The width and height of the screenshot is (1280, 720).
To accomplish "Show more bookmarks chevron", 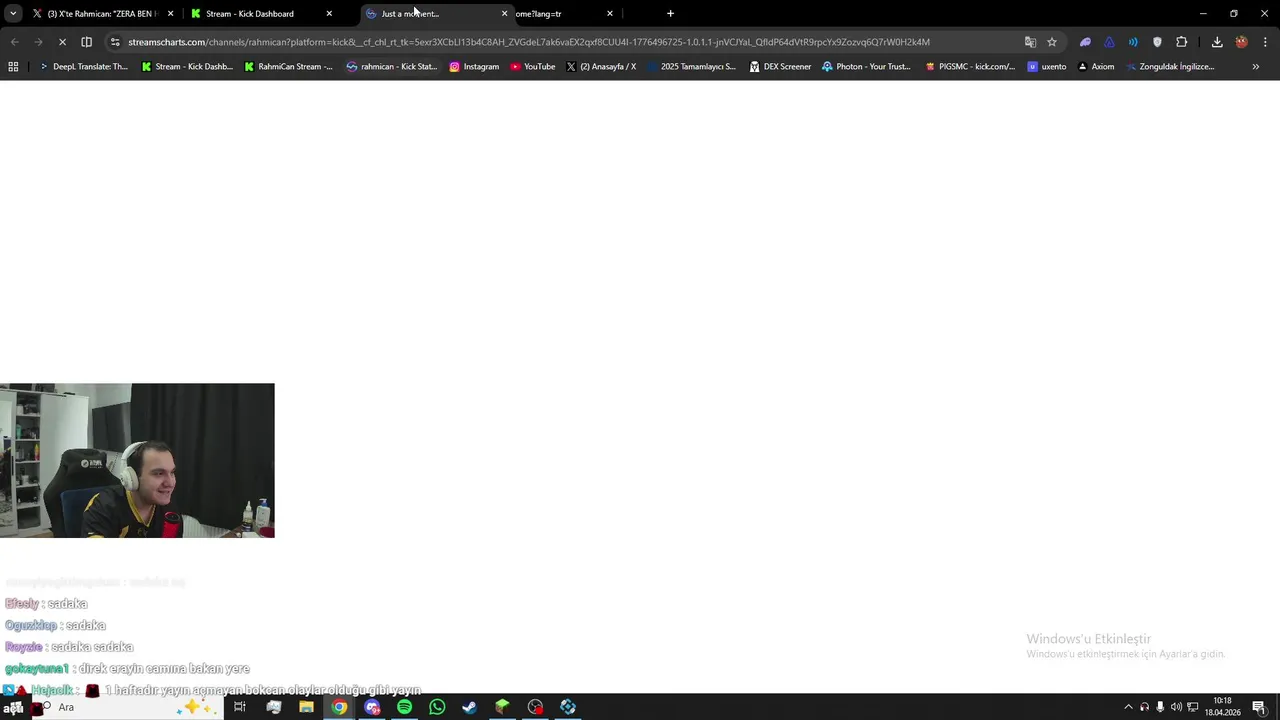I will [1255, 67].
